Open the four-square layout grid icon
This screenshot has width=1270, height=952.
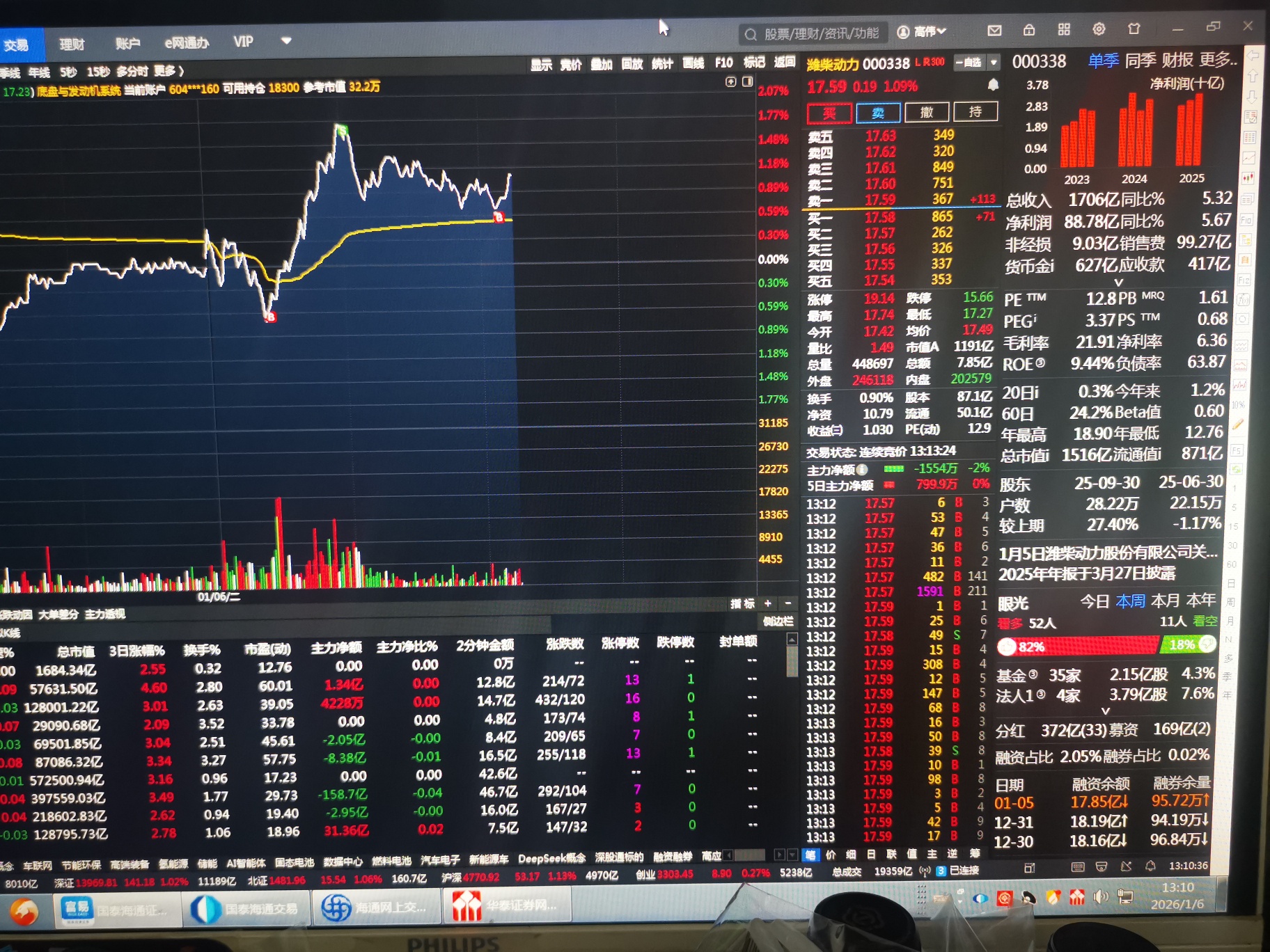pos(1064,29)
